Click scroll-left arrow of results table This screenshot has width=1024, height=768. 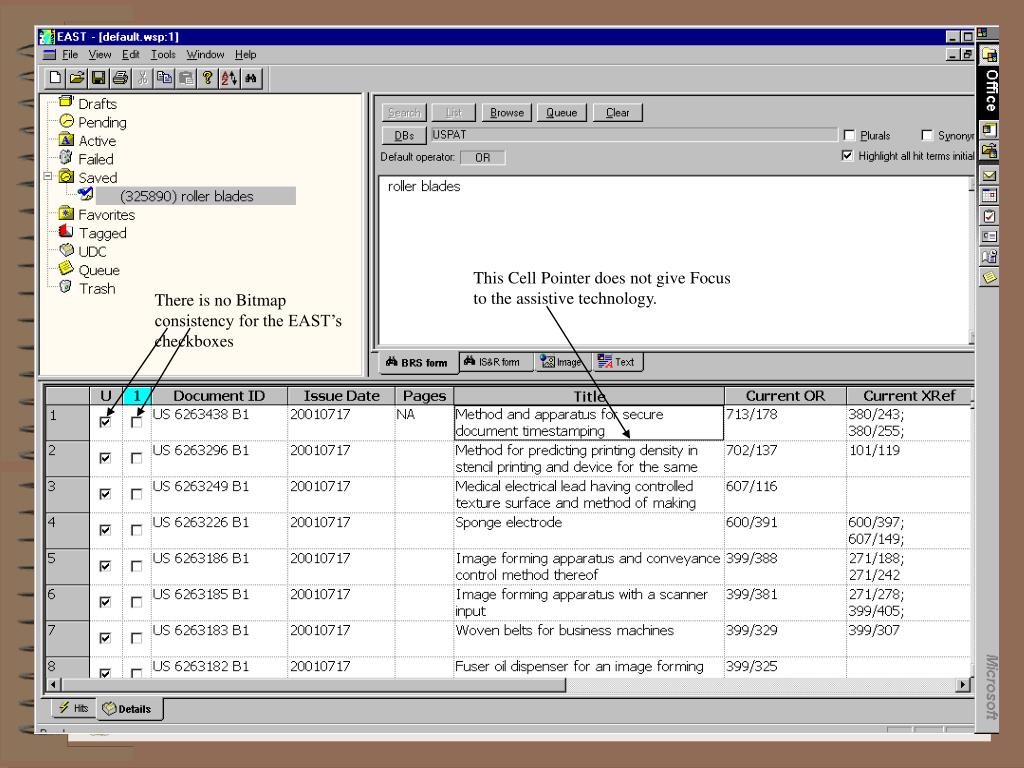point(54,685)
